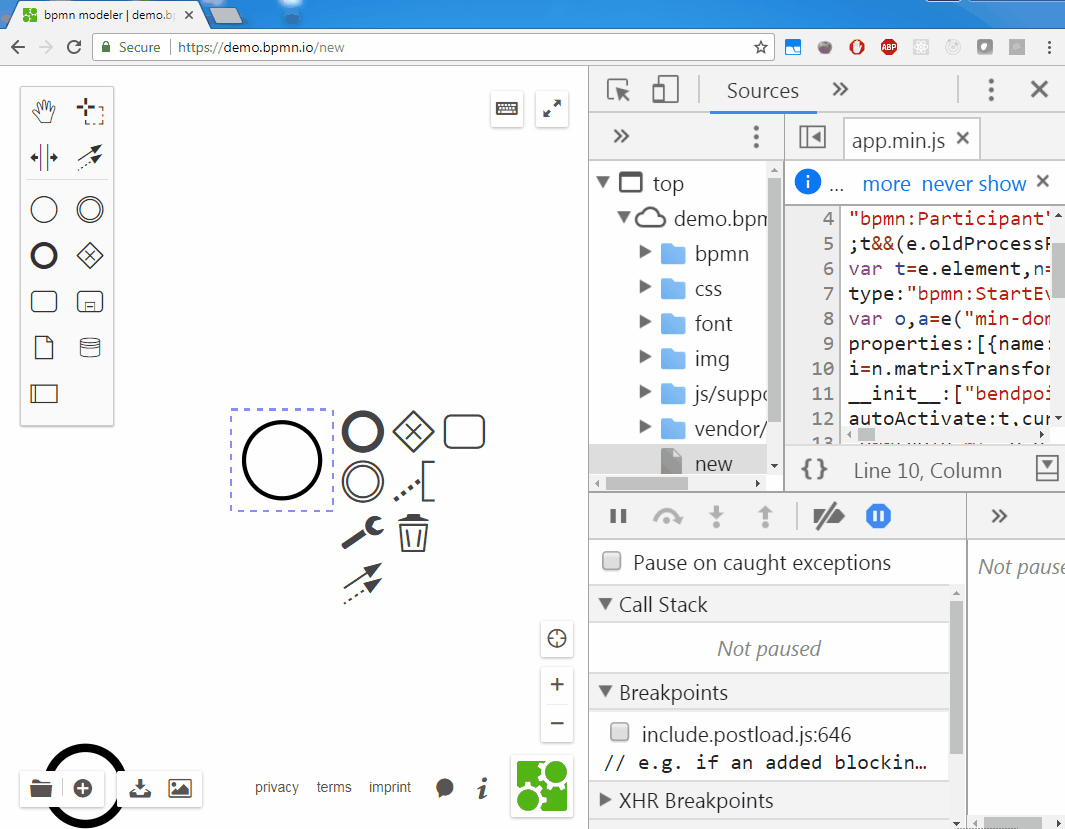Click the never show link
1065x829 pixels.
(x=973, y=183)
